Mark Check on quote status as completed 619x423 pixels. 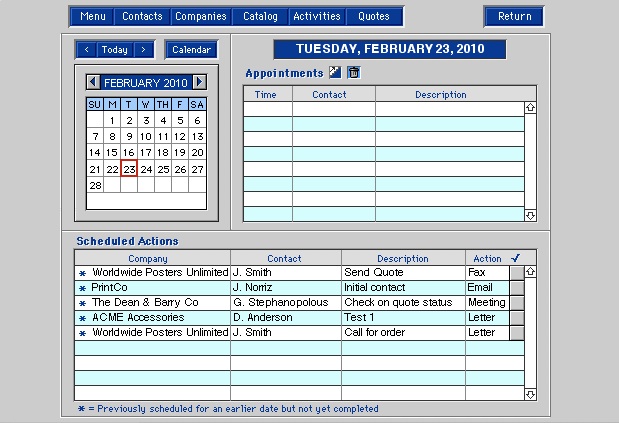point(517,303)
